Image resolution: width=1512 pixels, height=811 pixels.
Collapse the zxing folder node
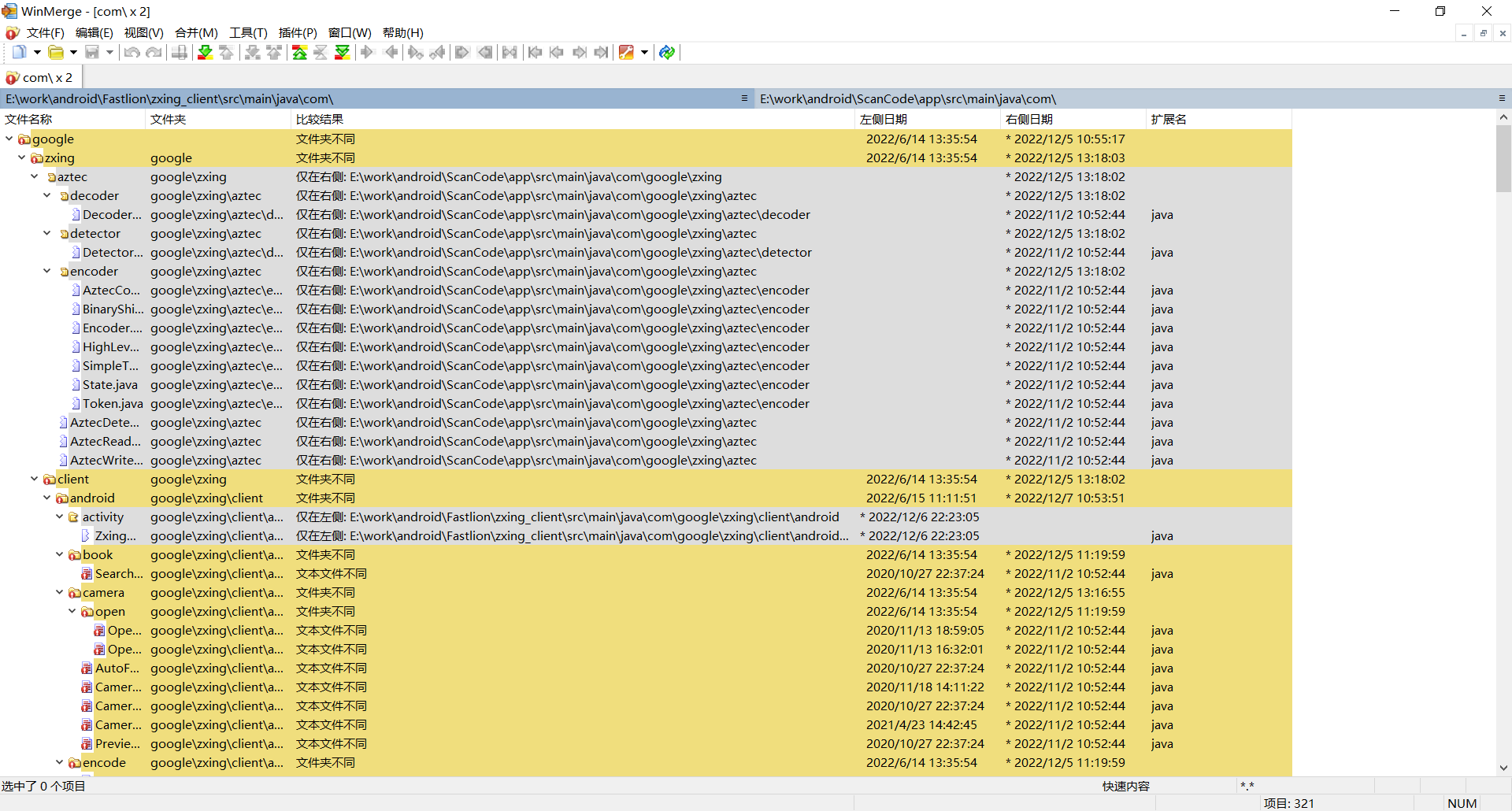(x=22, y=157)
